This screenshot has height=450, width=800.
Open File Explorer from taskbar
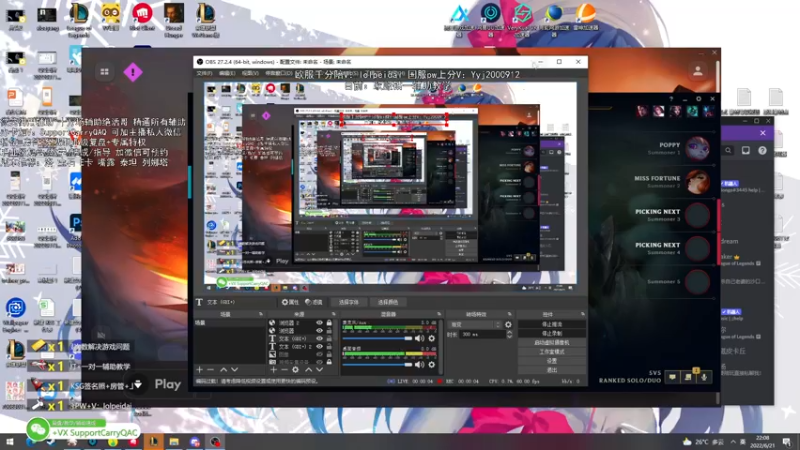(174, 442)
